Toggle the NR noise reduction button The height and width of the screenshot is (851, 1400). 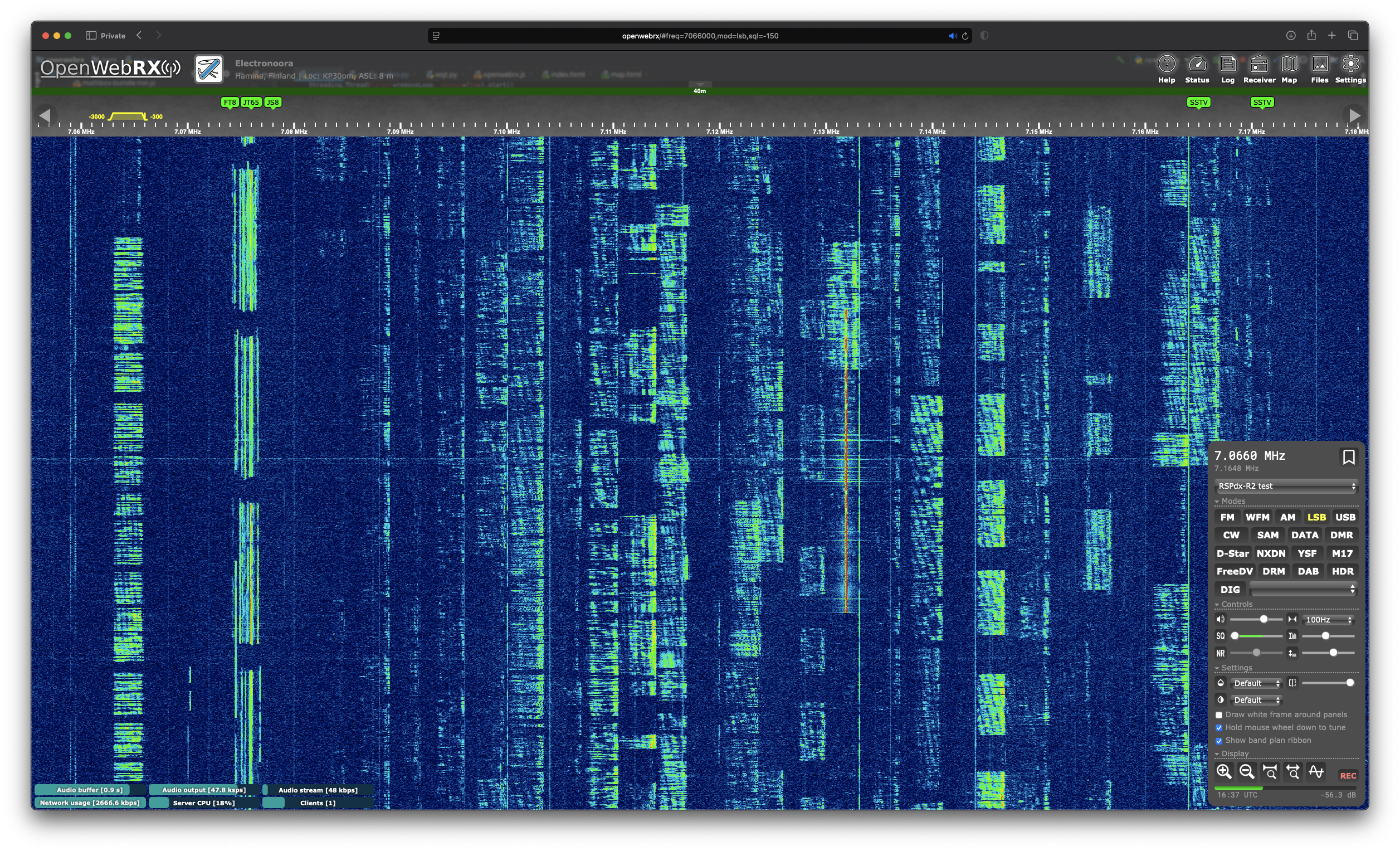tap(1220, 653)
